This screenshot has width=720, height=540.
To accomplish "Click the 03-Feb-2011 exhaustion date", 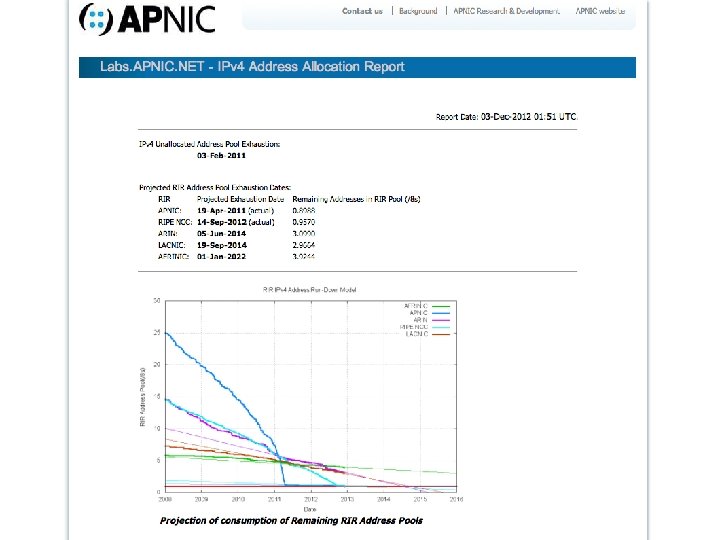I will click(x=221, y=156).
